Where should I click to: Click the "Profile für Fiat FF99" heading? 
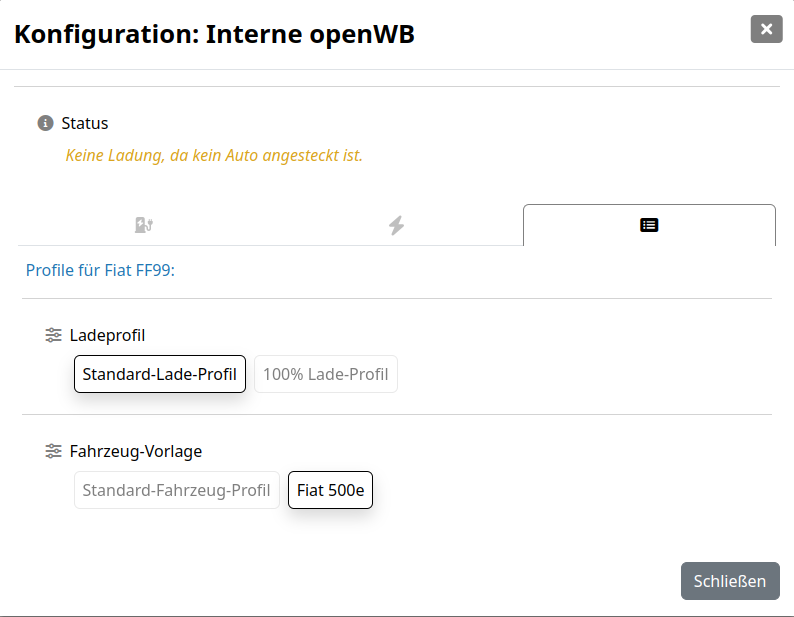coord(100,270)
